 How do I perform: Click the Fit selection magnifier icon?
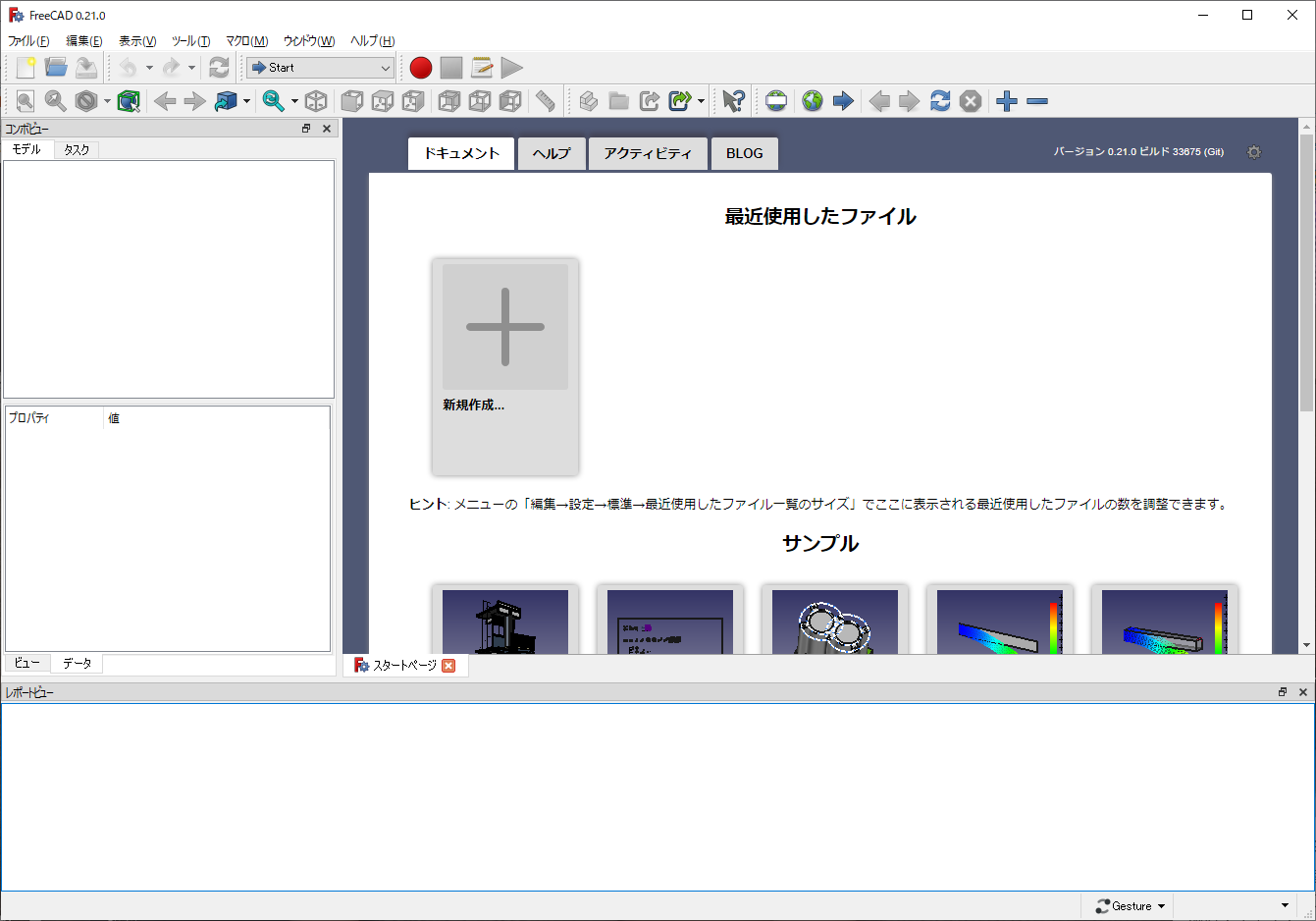(x=56, y=101)
